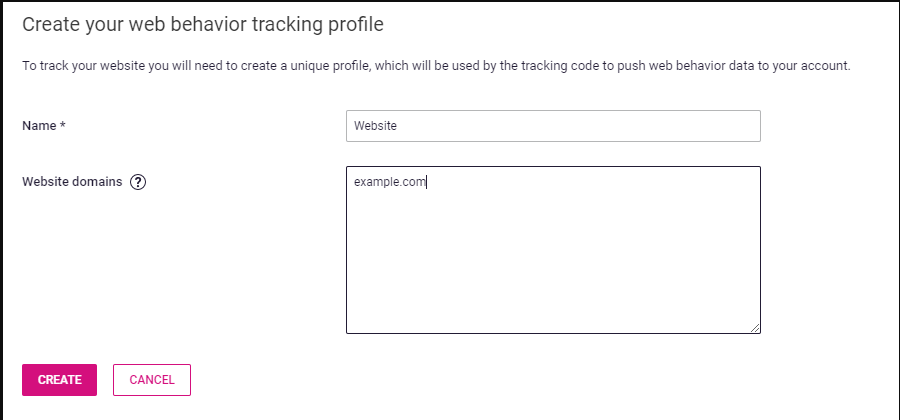Click the word 'domains' in the field label
This screenshot has width=900, height=420.
click(101, 182)
